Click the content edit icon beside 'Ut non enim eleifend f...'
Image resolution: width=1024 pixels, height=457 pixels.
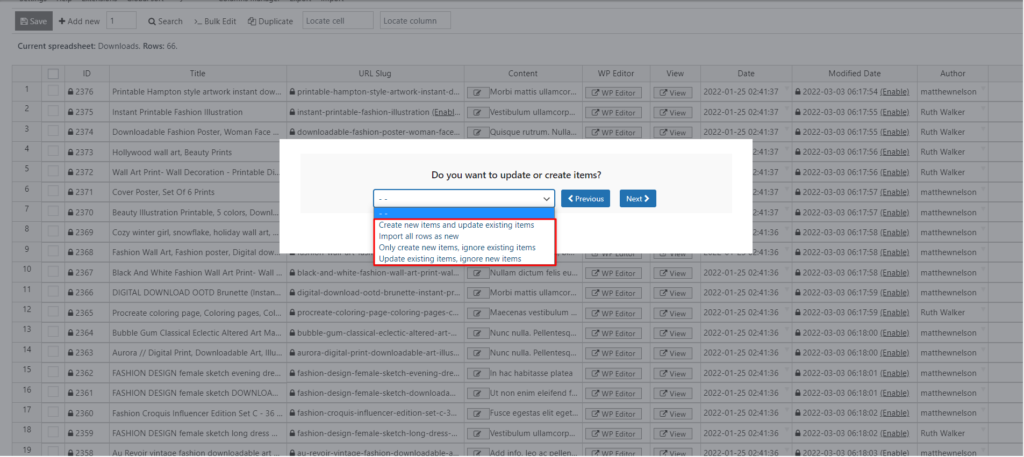coord(477,394)
